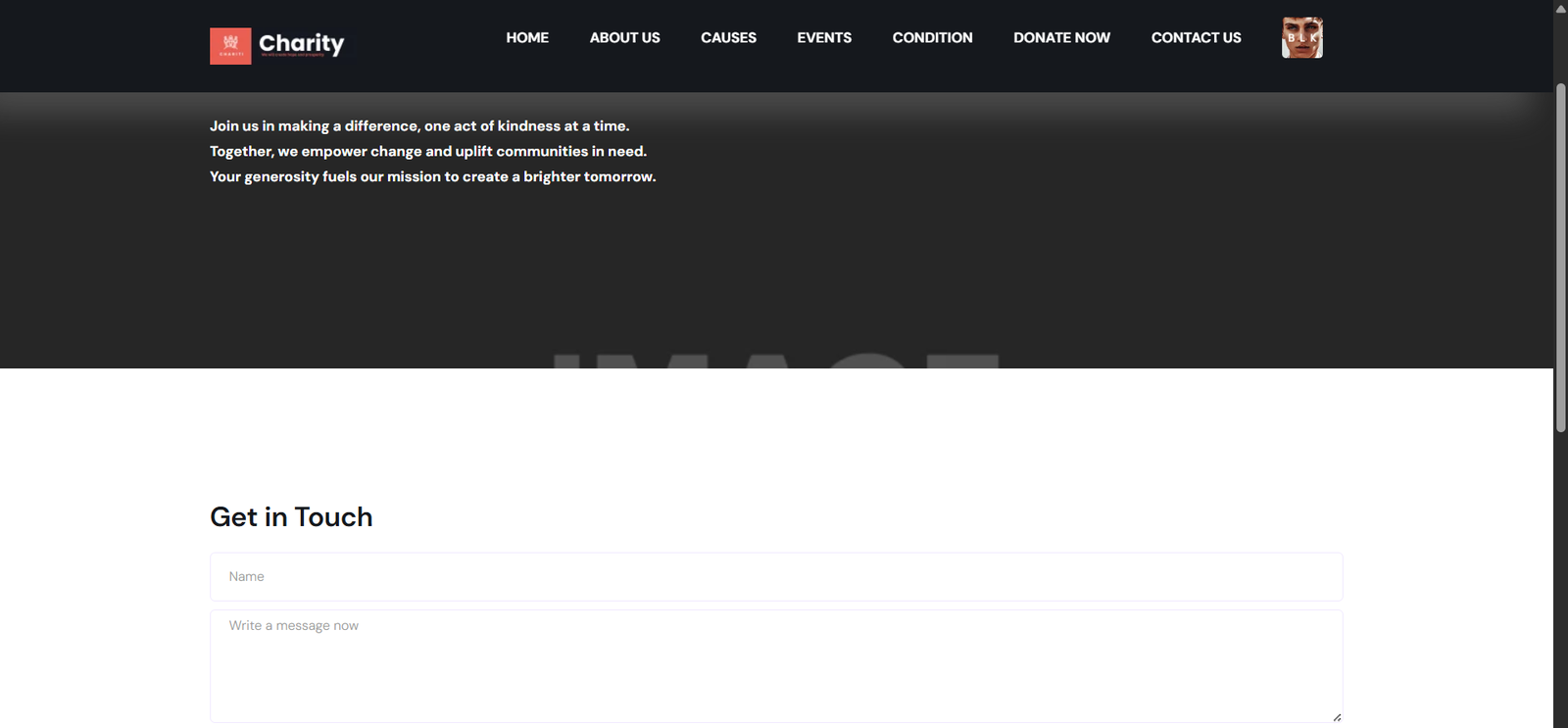
Task: Open the ABOUT US menu item
Action: tap(624, 38)
